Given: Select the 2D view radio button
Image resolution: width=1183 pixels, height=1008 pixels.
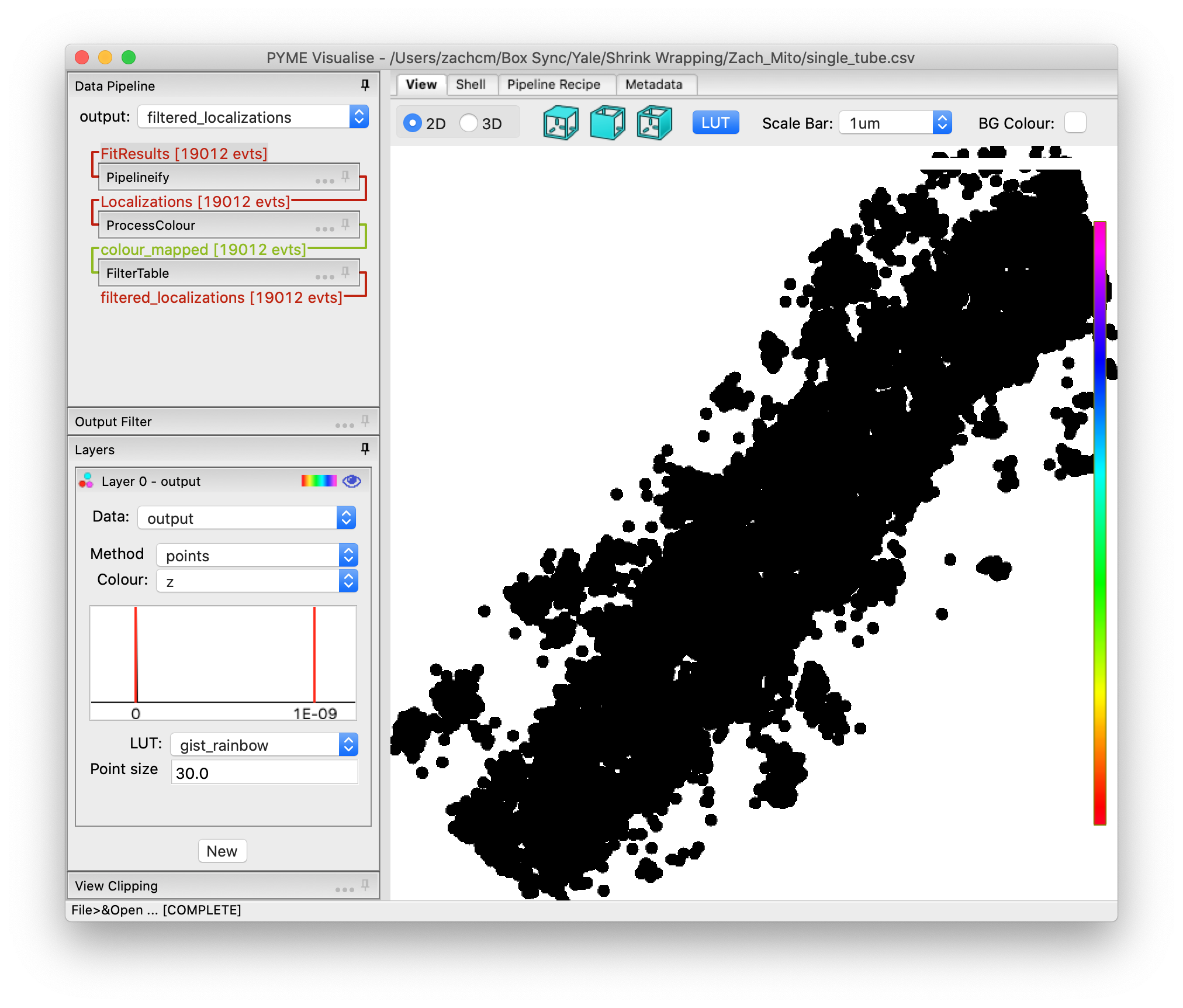Looking at the screenshot, I should point(414,123).
